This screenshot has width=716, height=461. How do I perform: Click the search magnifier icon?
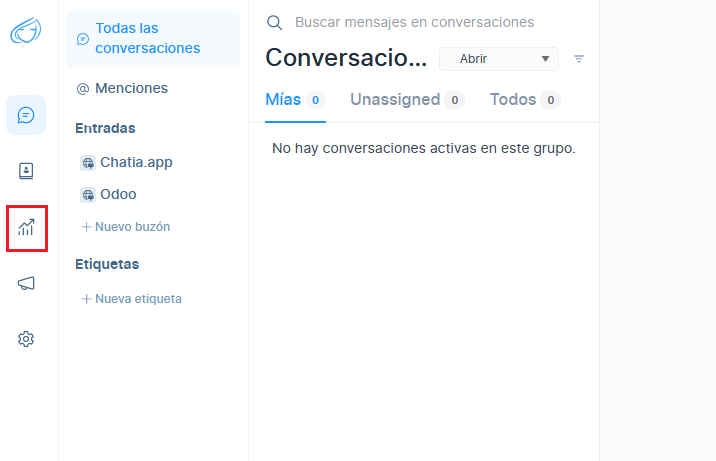tap(274, 22)
